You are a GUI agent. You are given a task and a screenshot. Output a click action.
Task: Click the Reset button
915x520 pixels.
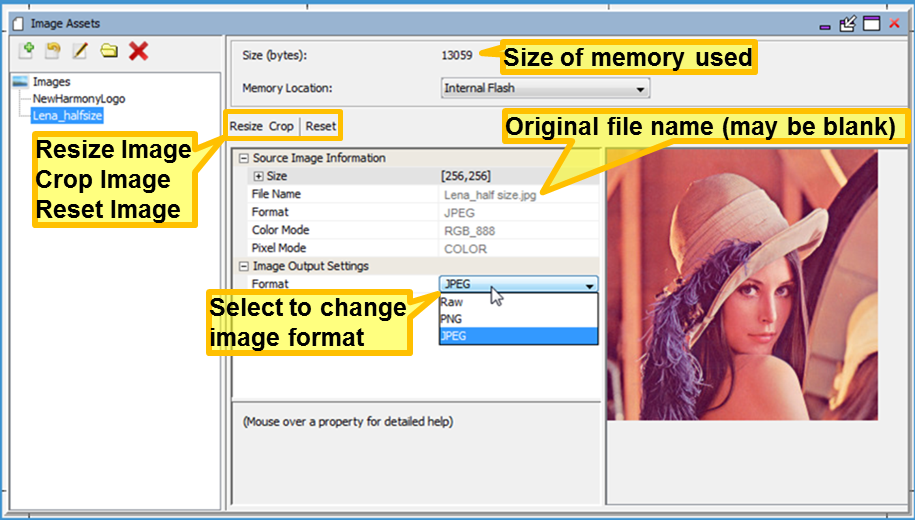click(x=321, y=126)
